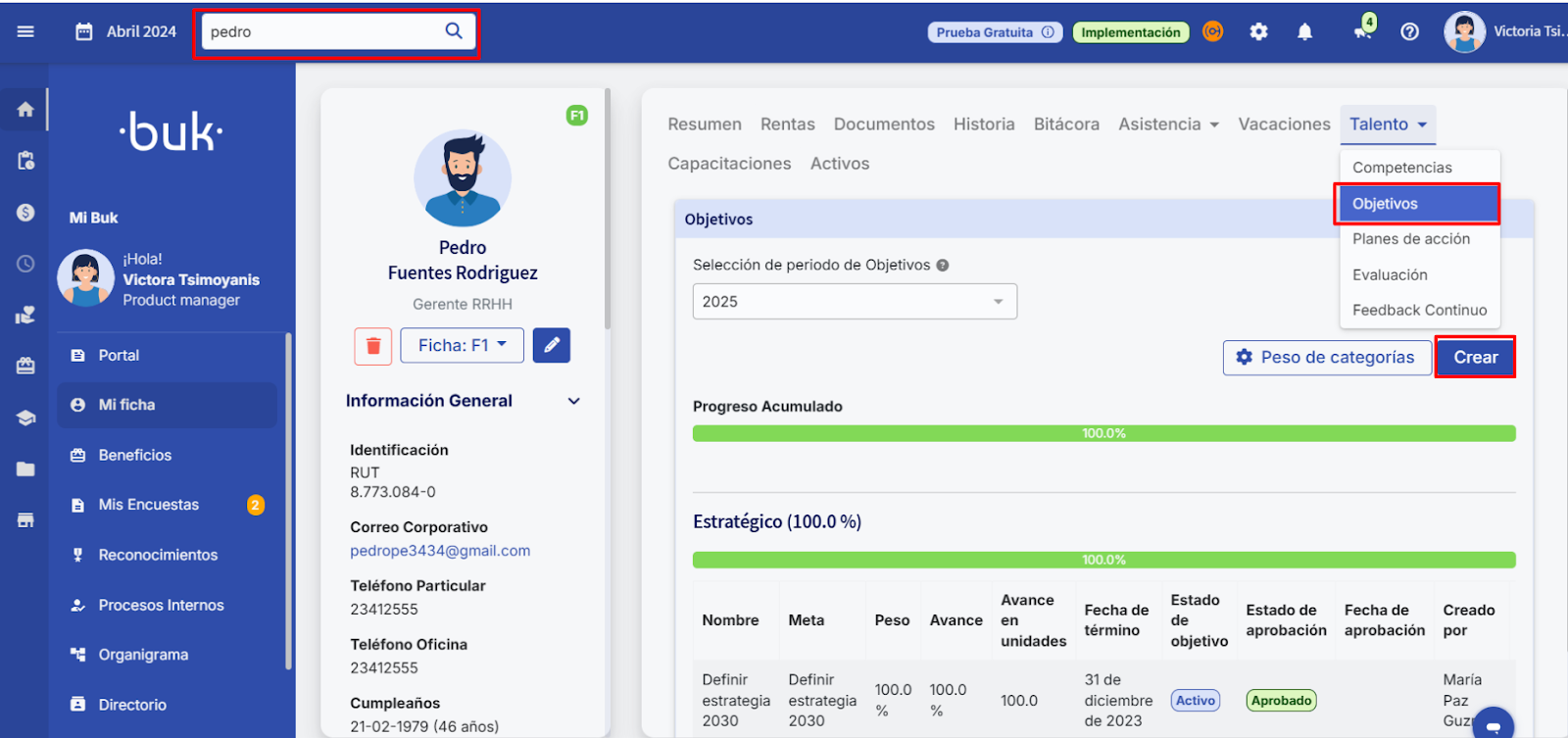
Task: Click the Peso de categorías button
Action: [x=1326, y=358]
